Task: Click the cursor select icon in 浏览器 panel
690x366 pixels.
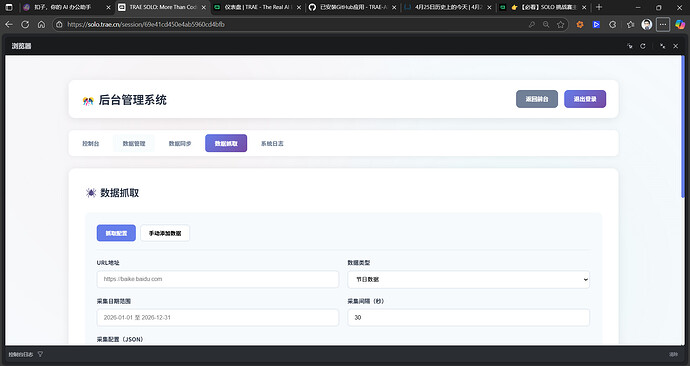Action: click(x=630, y=46)
